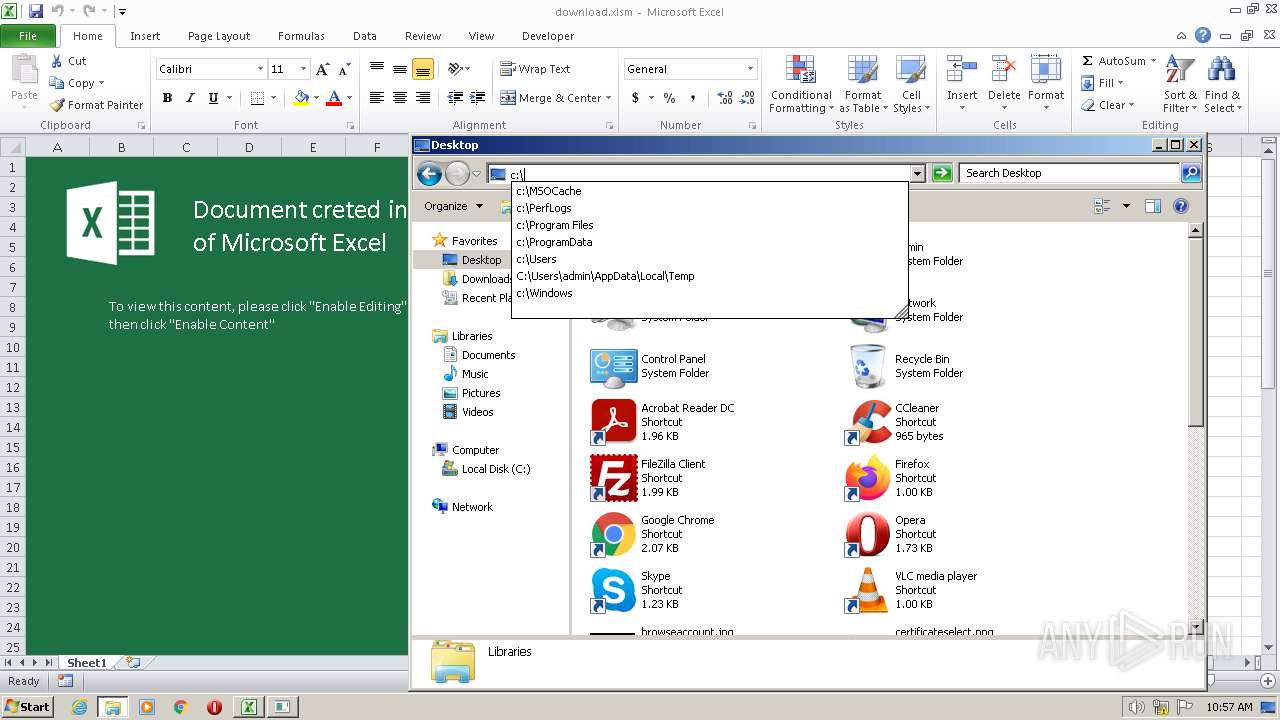Select c:\Program Files suggestion
The height and width of the screenshot is (720, 1280).
click(710, 225)
